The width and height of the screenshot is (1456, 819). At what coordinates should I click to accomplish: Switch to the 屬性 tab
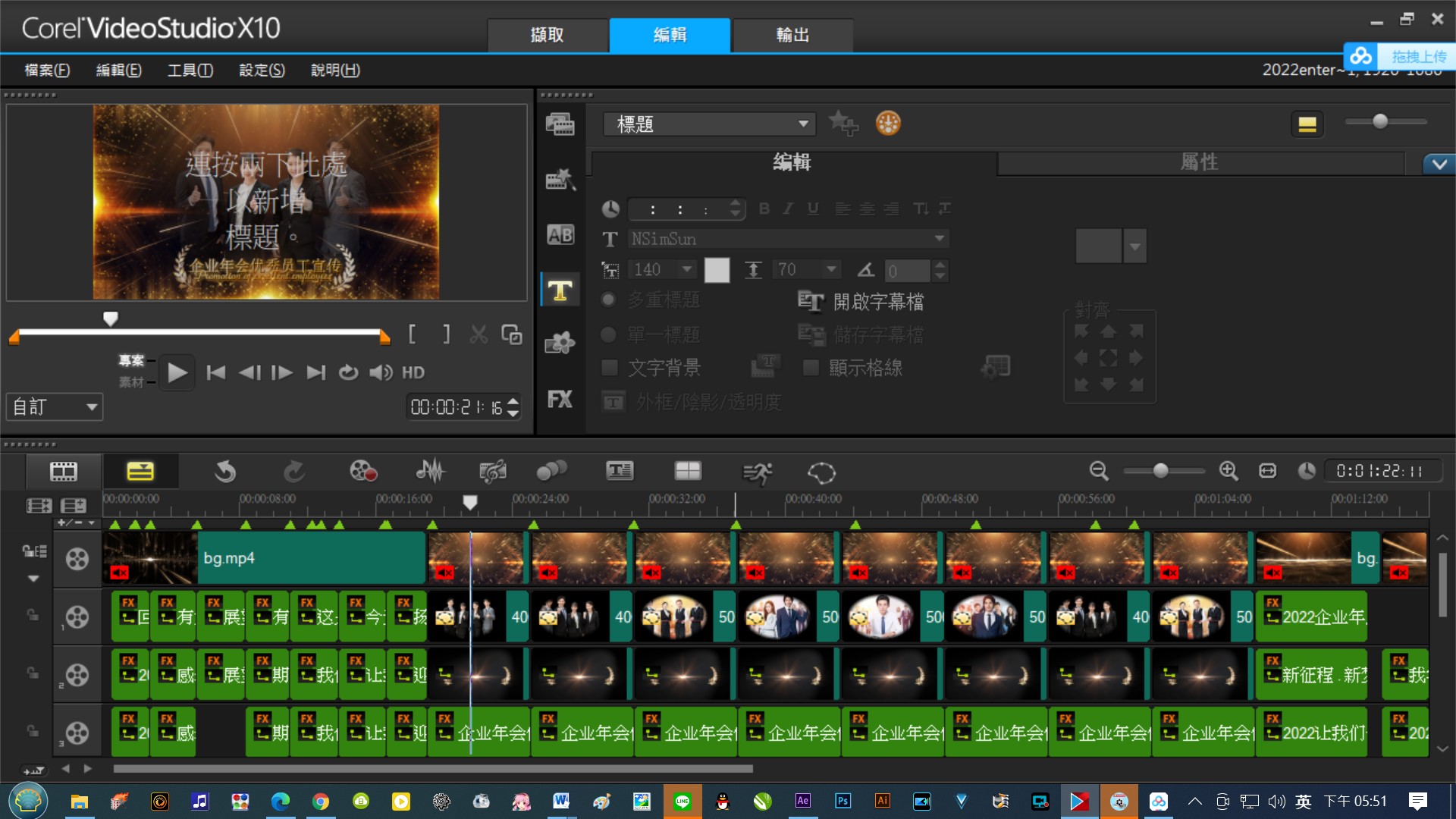[1200, 162]
